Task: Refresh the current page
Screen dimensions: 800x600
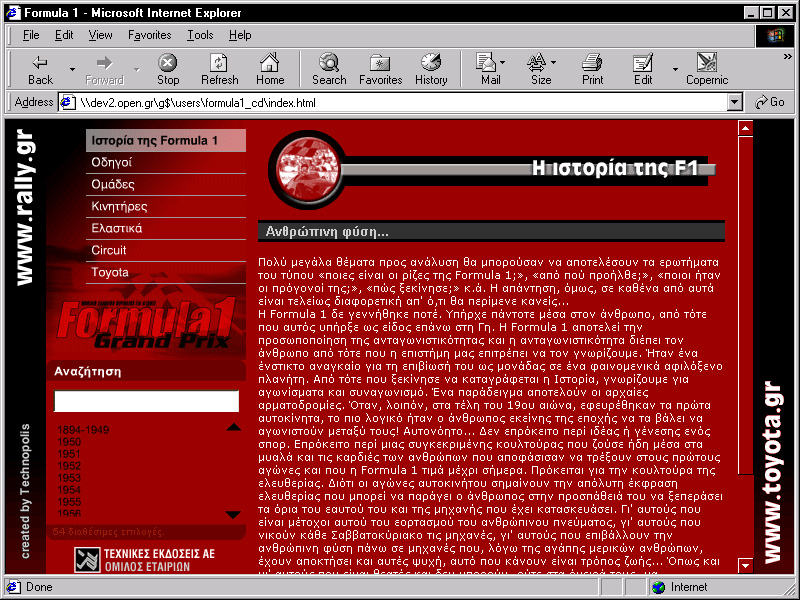Action: [219, 70]
